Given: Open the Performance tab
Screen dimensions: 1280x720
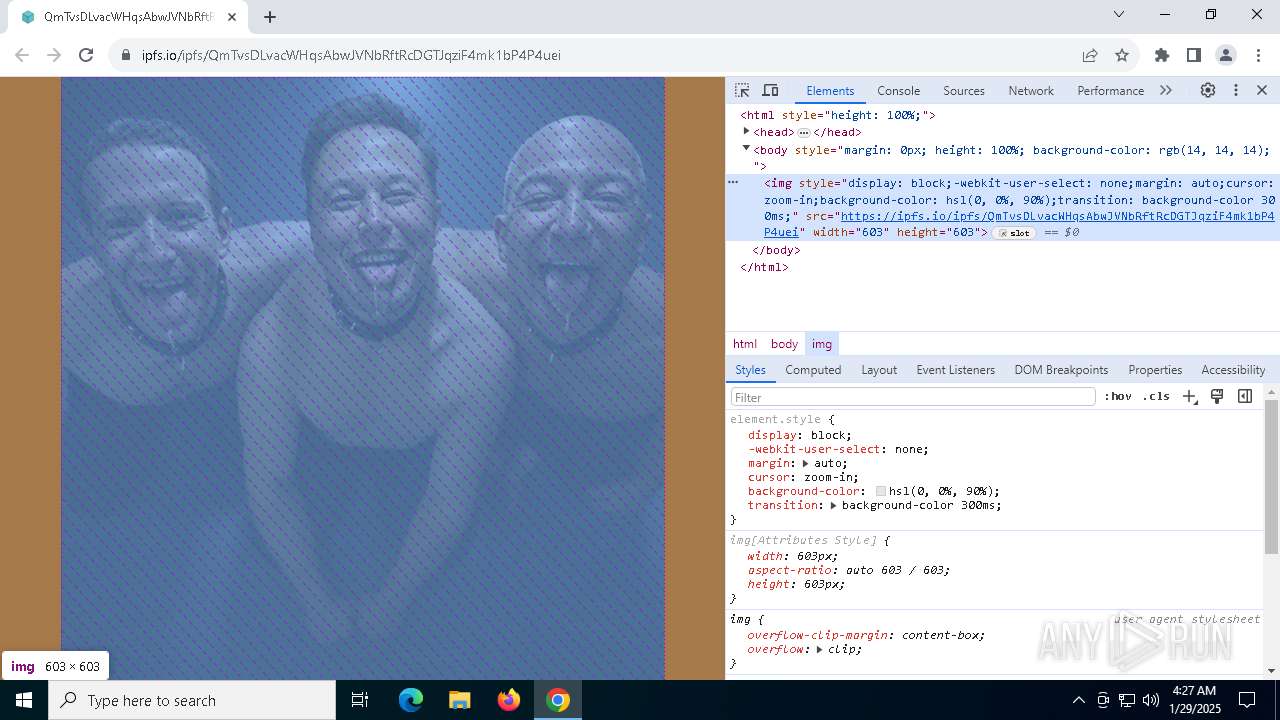Looking at the screenshot, I should point(1110,90).
